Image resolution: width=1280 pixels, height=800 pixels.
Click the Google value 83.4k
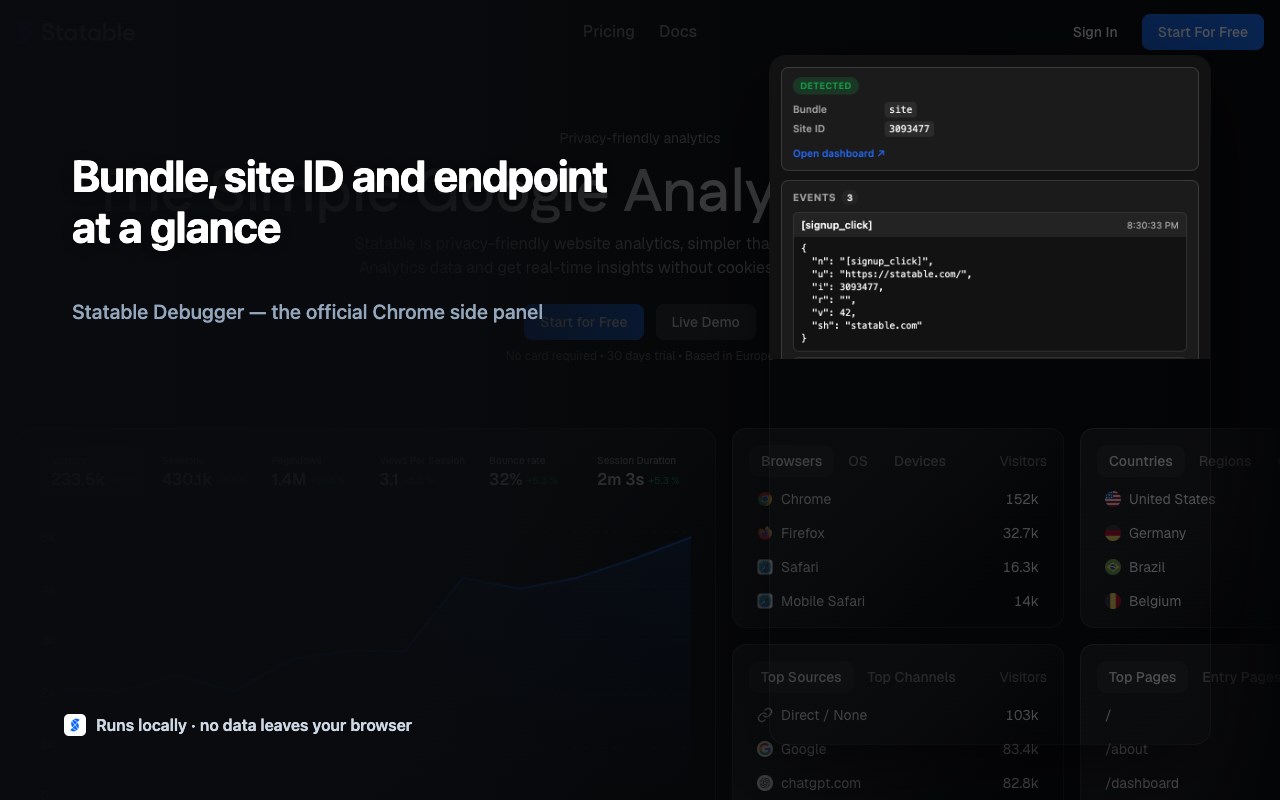click(1021, 749)
